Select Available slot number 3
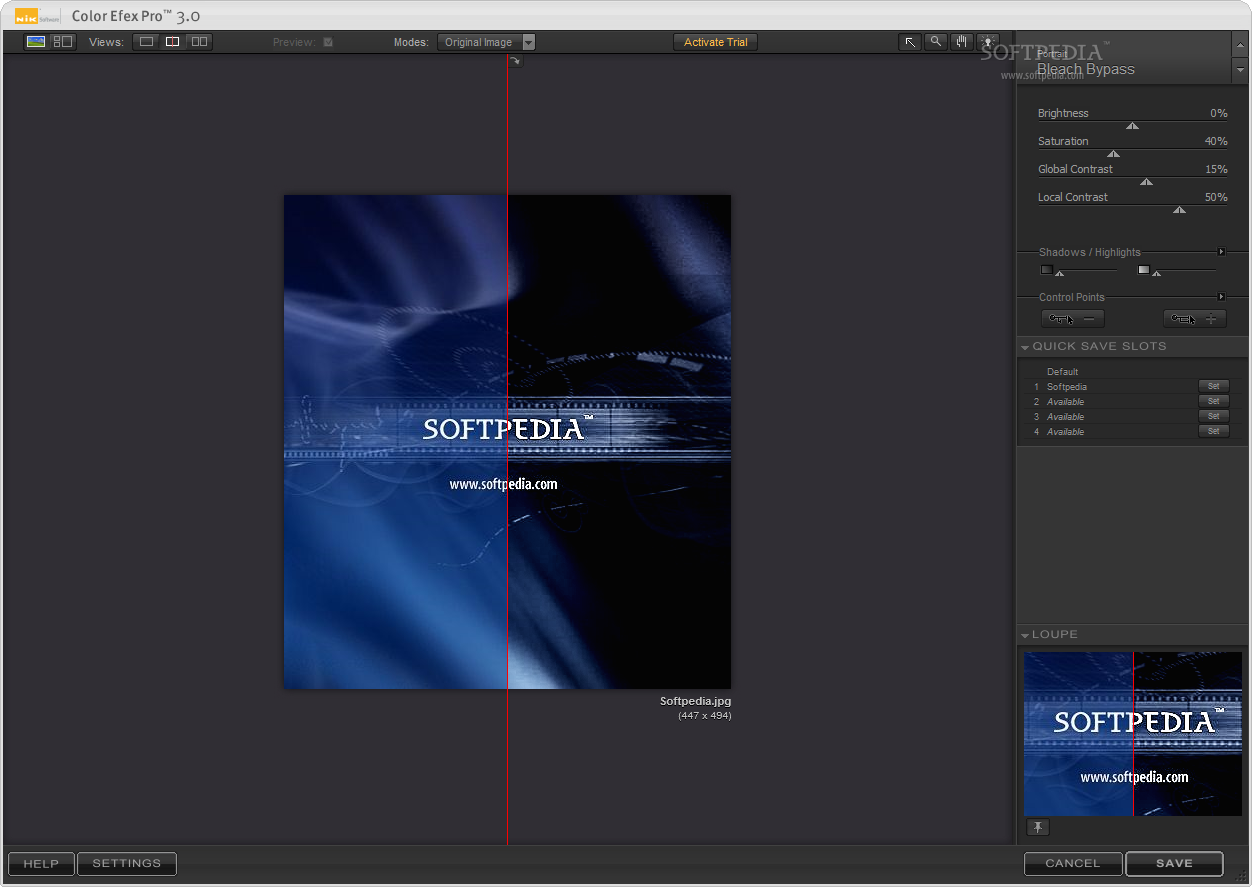This screenshot has width=1252, height=887. tap(1065, 417)
